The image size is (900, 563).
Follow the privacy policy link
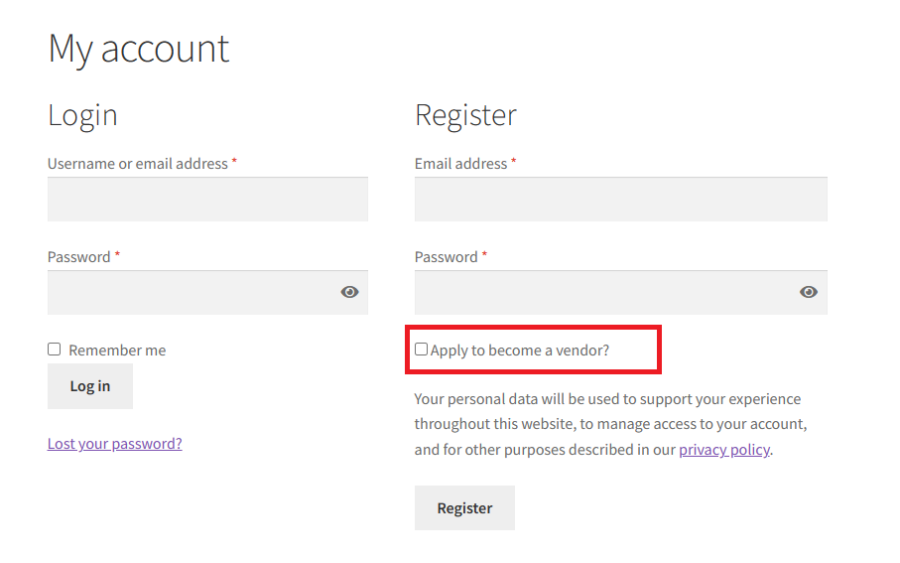coord(724,449)
